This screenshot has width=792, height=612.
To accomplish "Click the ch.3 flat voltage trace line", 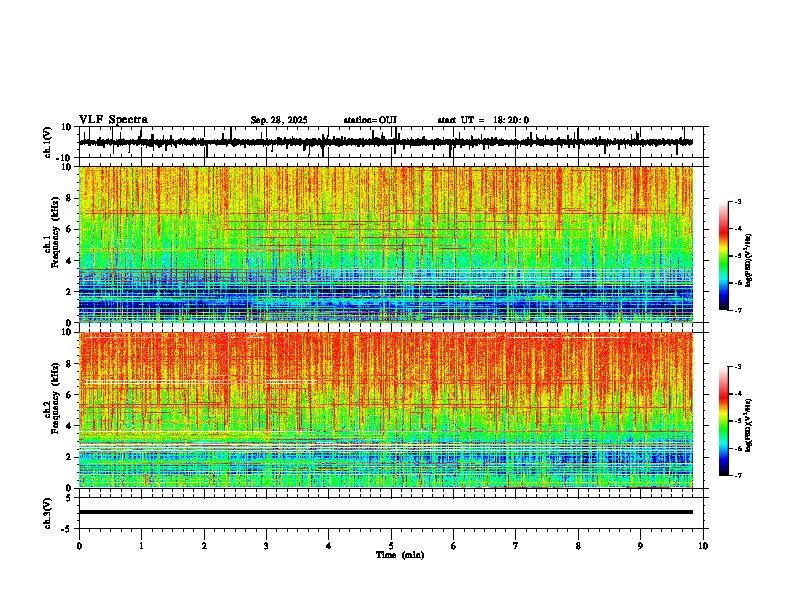I will tap(386, 512).
